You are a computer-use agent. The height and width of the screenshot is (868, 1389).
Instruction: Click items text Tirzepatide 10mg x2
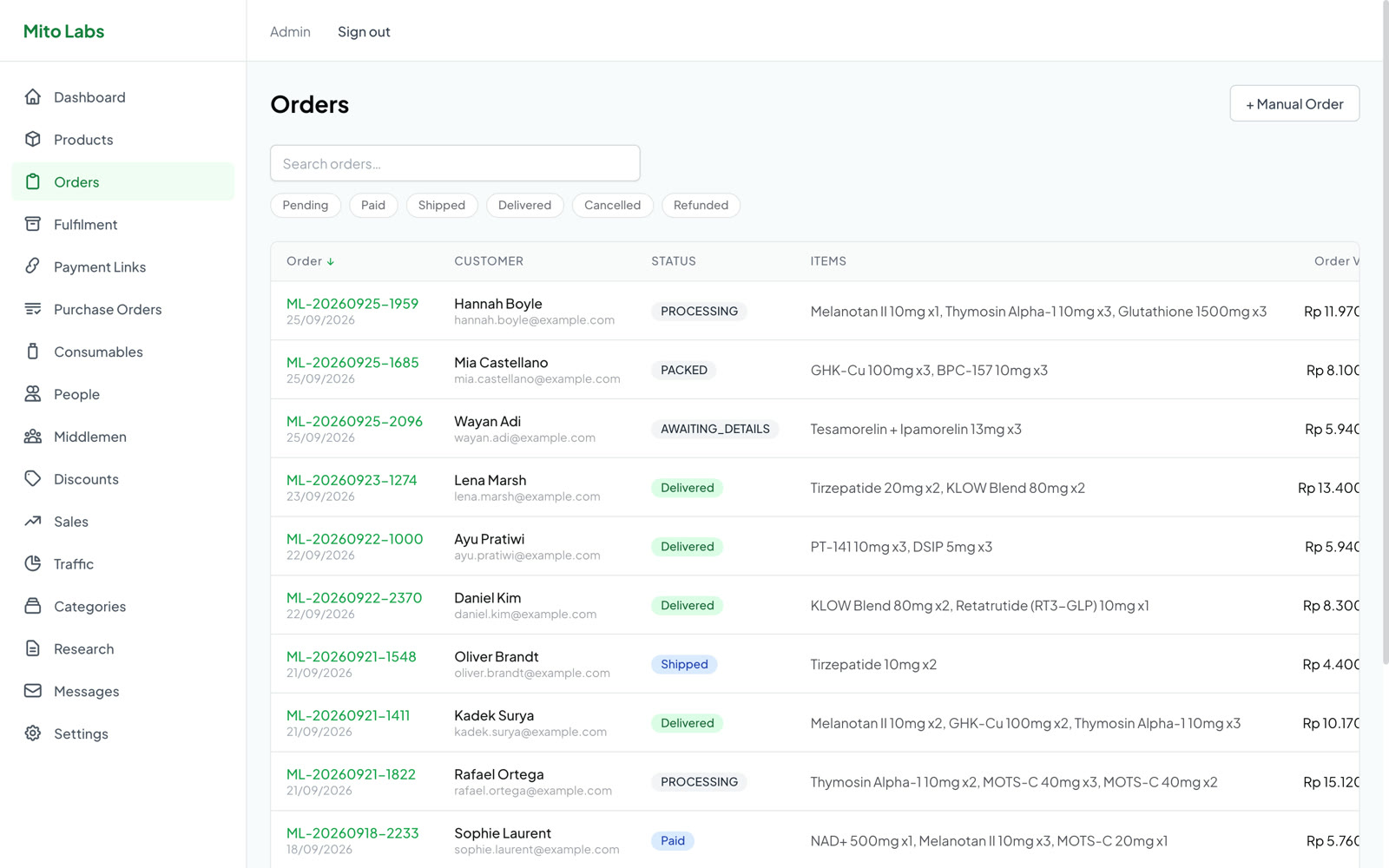click(873, 665)
